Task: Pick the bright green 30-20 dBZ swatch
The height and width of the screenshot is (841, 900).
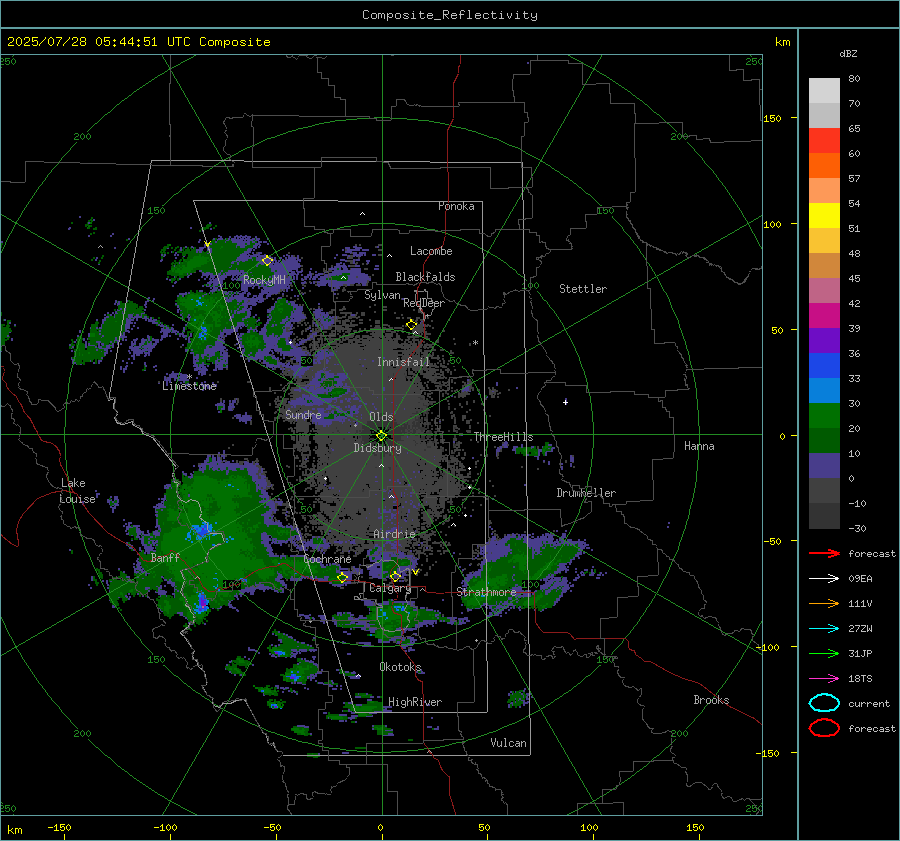Action: point(824,416)
